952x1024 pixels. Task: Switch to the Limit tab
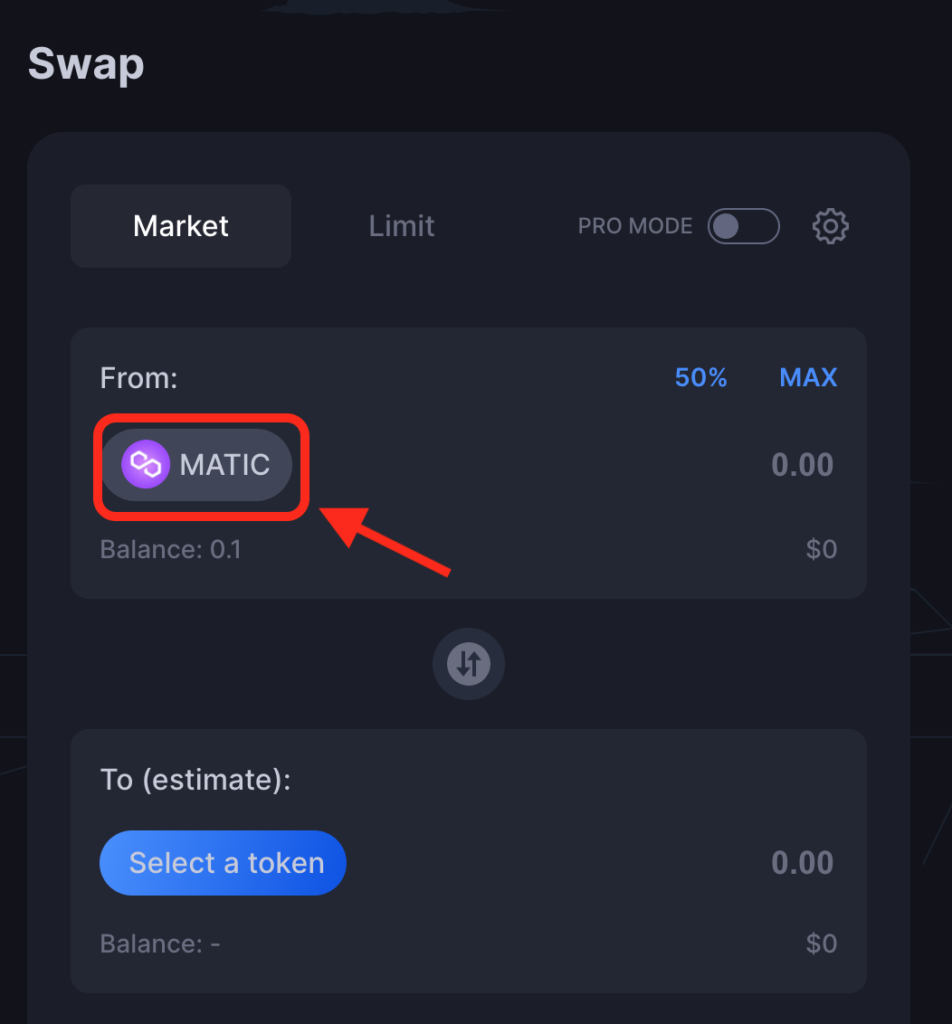coord(402,226)
